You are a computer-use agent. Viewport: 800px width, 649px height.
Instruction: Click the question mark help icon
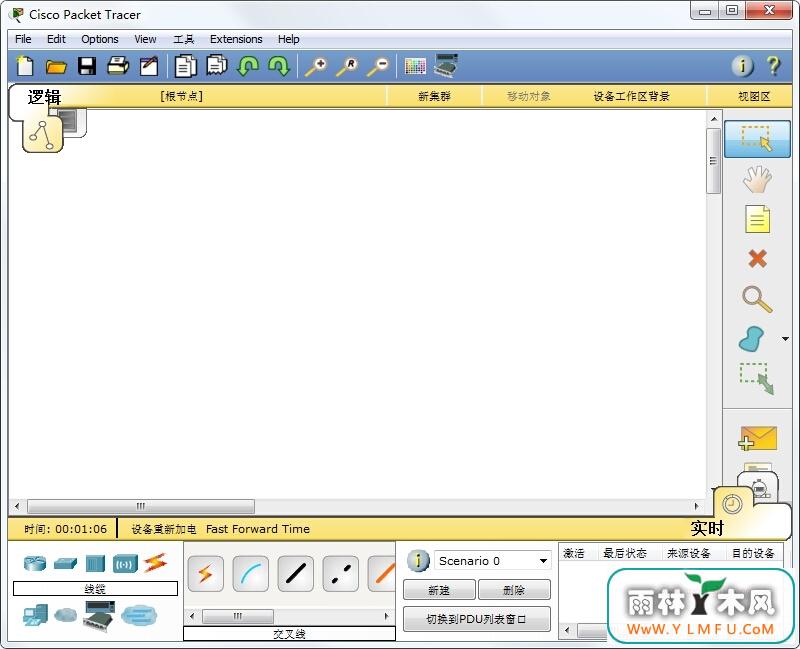tap(773, 66)
